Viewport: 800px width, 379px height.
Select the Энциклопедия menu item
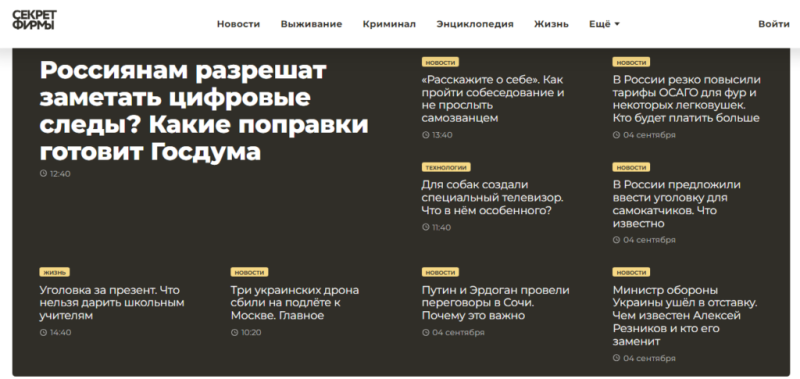[x=475, y=24]
